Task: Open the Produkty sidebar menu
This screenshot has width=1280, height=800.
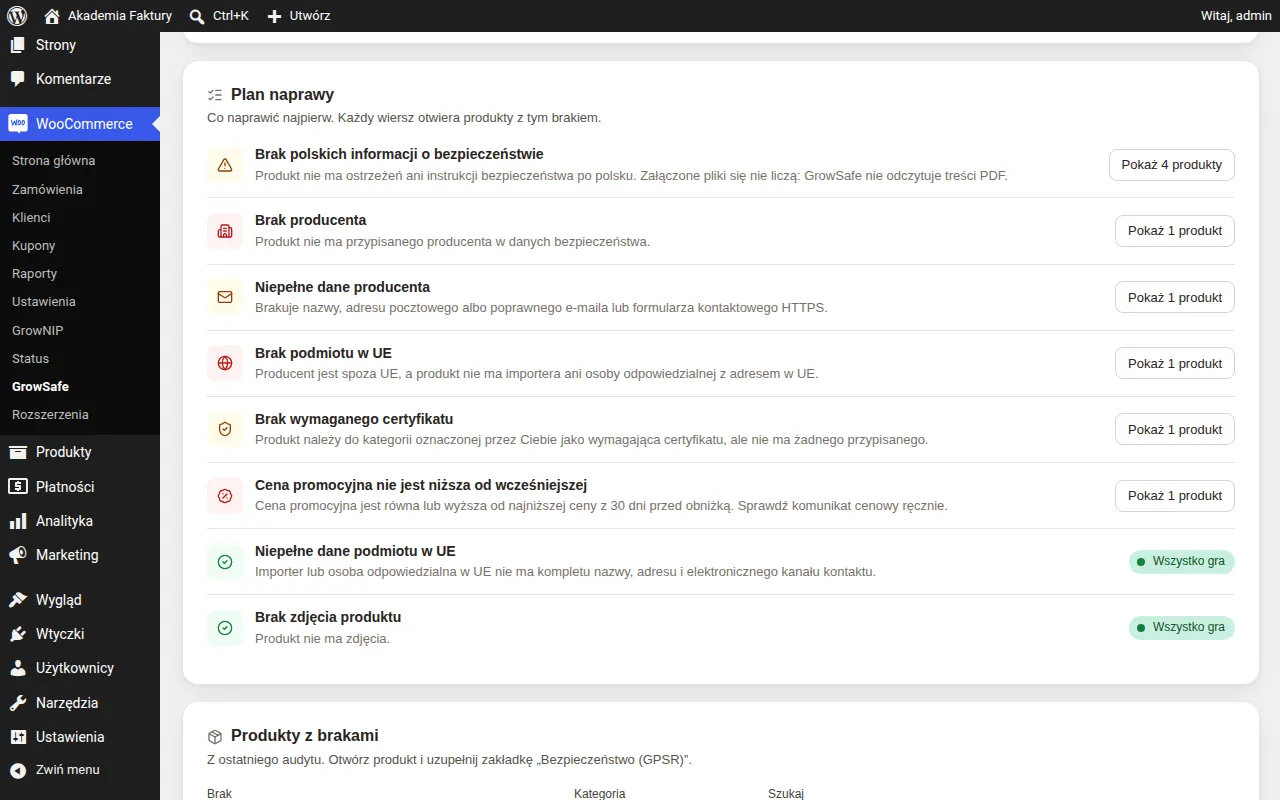Action: point(80,452)
